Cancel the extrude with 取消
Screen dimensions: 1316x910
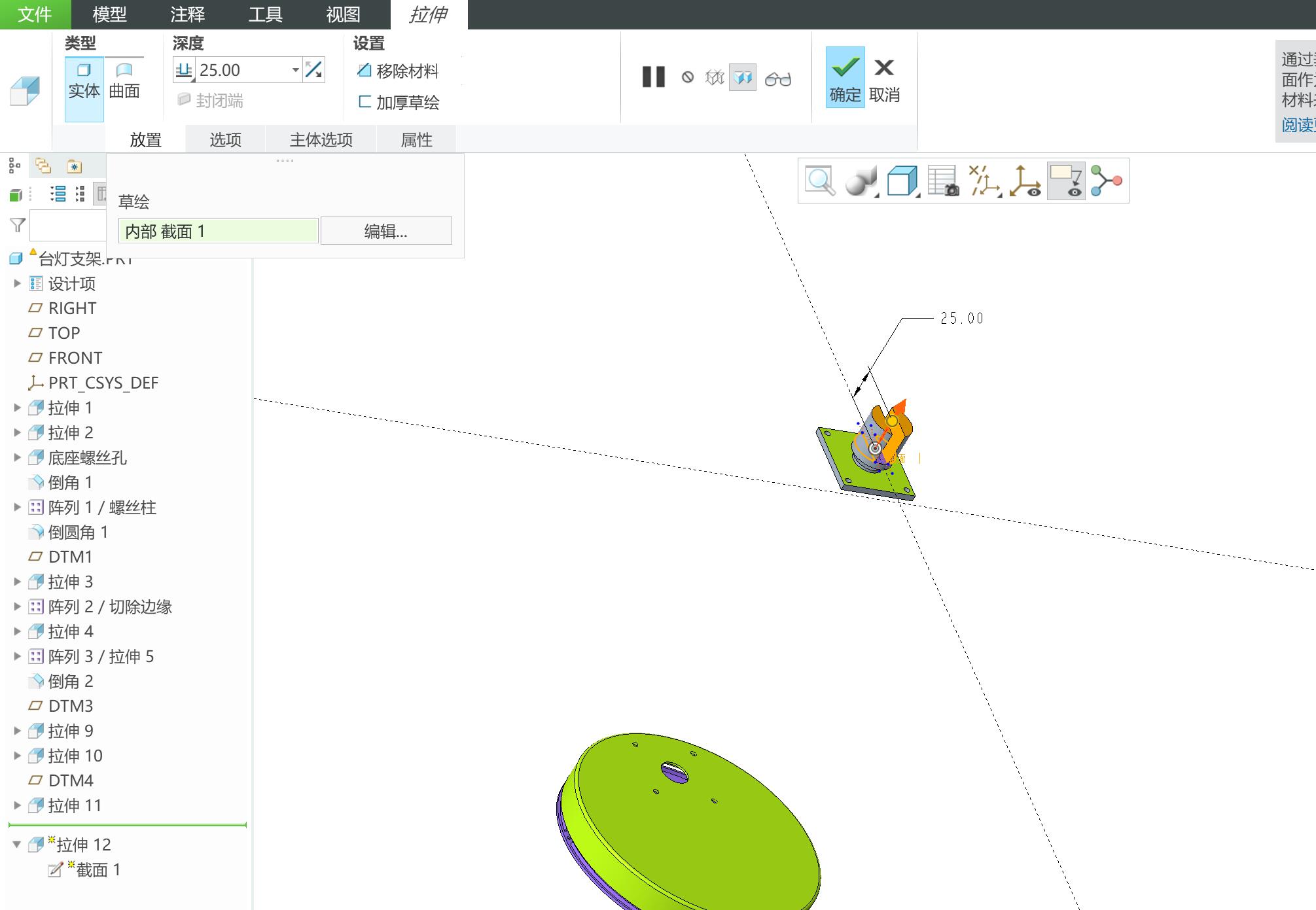884,79
